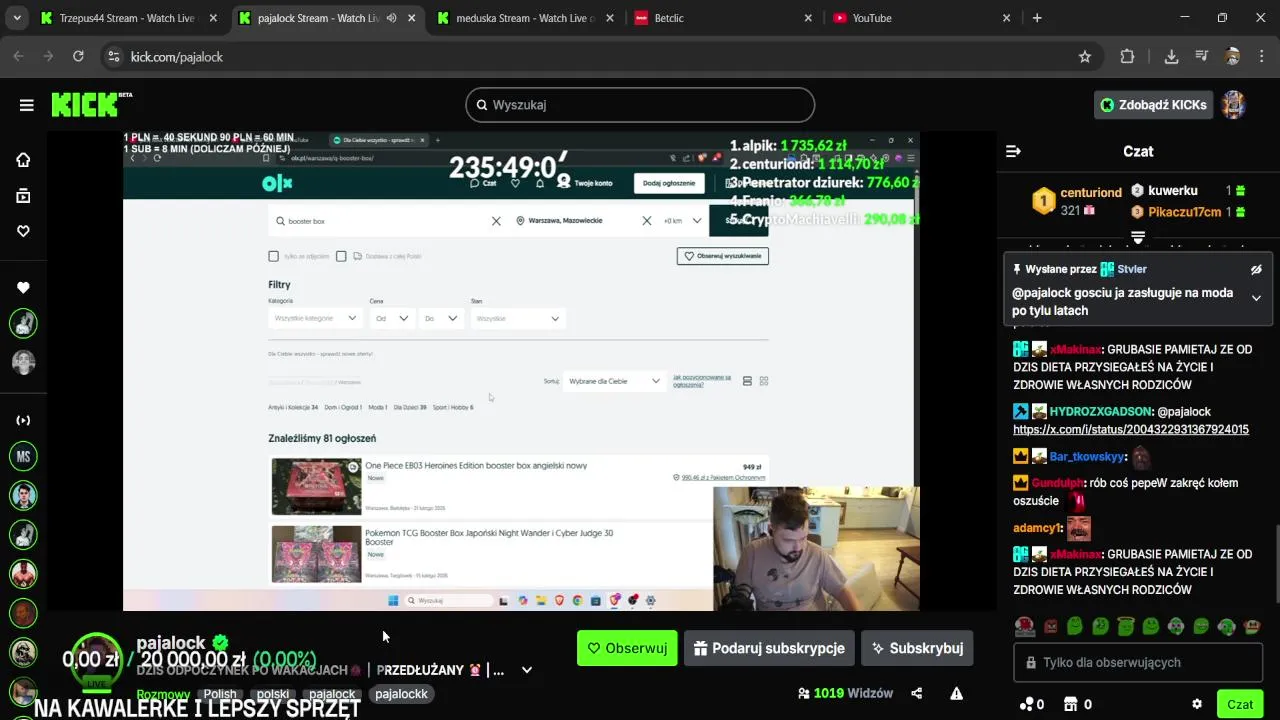Image resolution: width=1280 pixels, height=720 pixels.
Task: Go back in browser history
Action: point(18,57)
